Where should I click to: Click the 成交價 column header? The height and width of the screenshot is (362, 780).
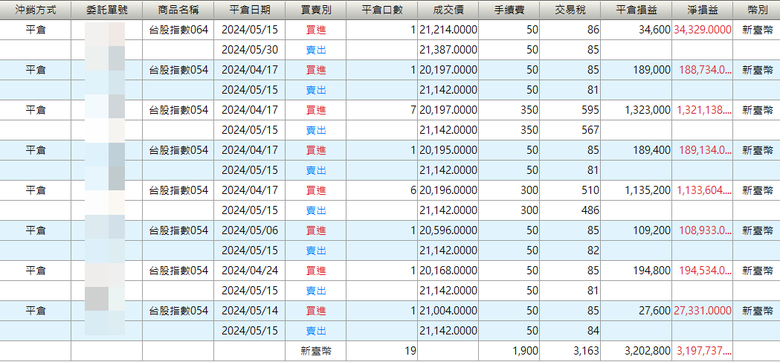[448, 9]
